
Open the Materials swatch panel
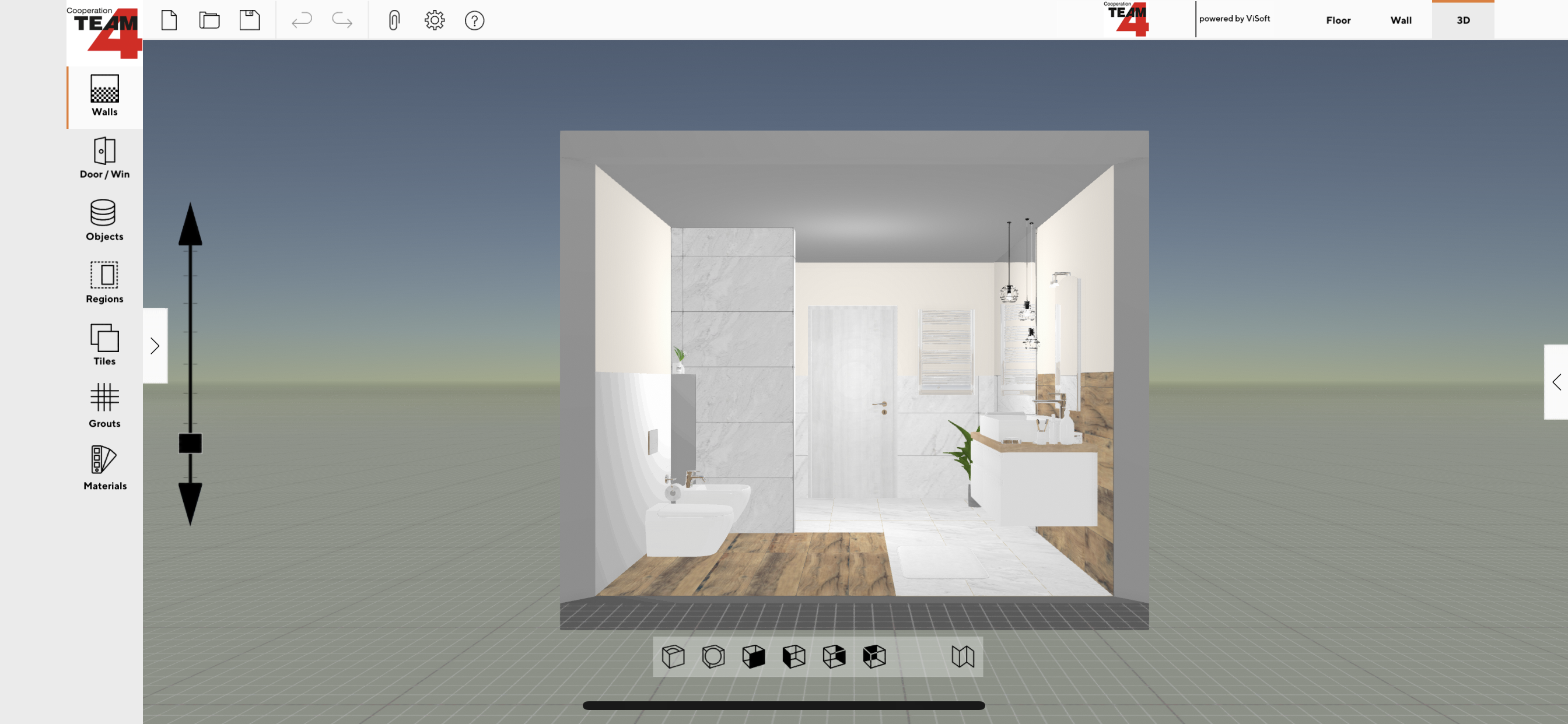click(104, 469)
